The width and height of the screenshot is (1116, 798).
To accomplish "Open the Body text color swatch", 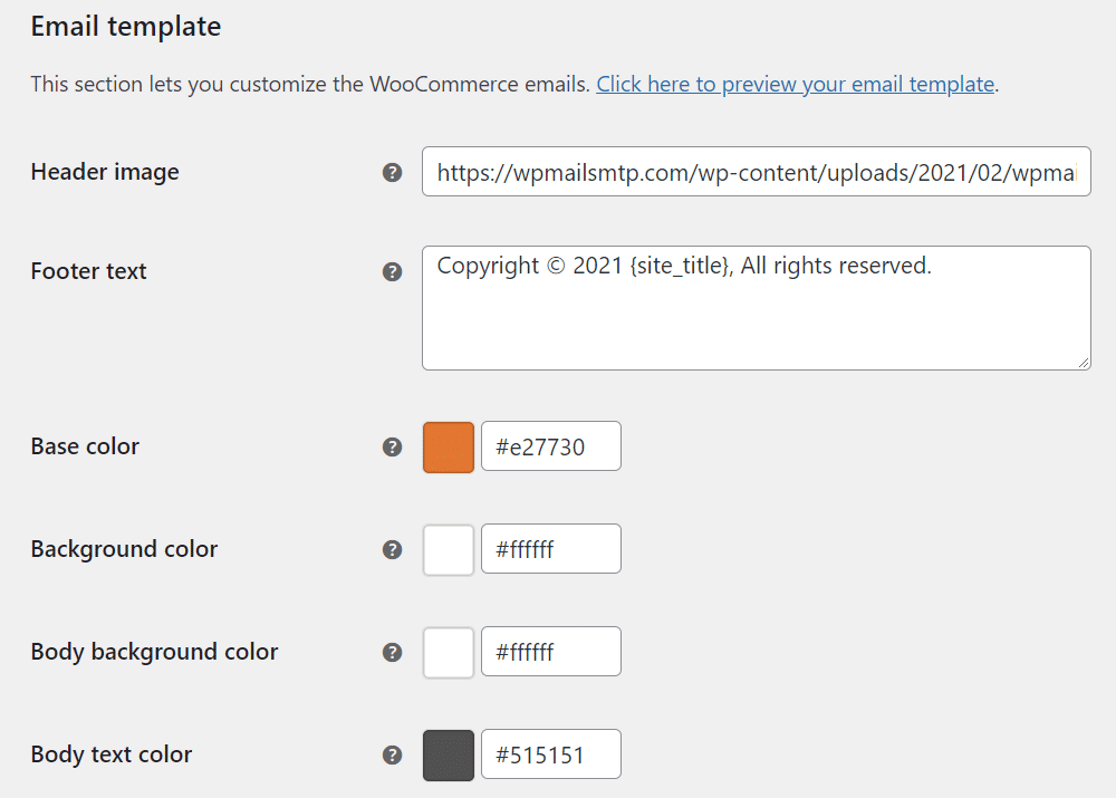I will (x=448, y=754).
